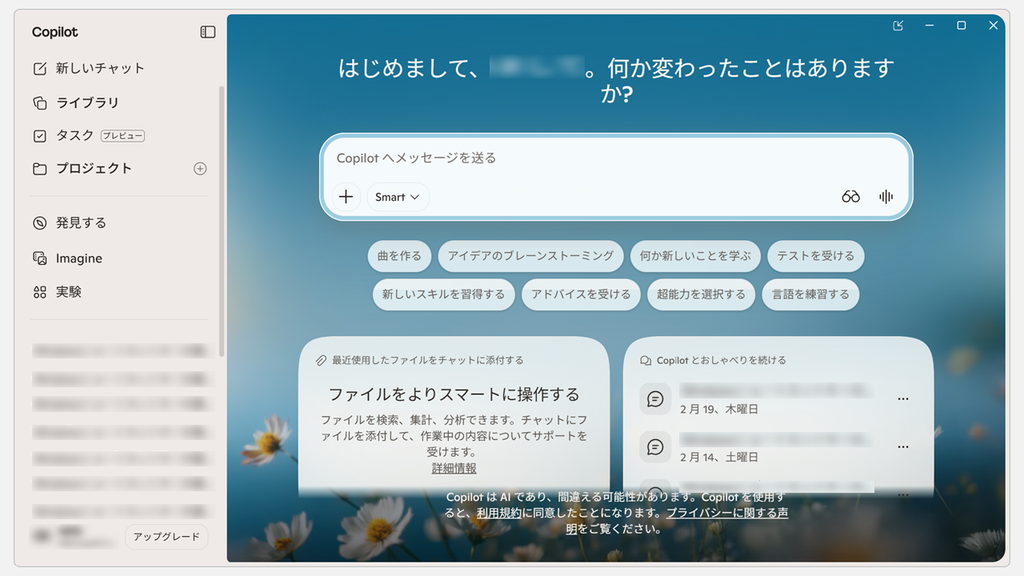The height and width of the screenshot is (576, 1024).
Task: Choose the テストを受ける chip
Action: coord(816,256)
